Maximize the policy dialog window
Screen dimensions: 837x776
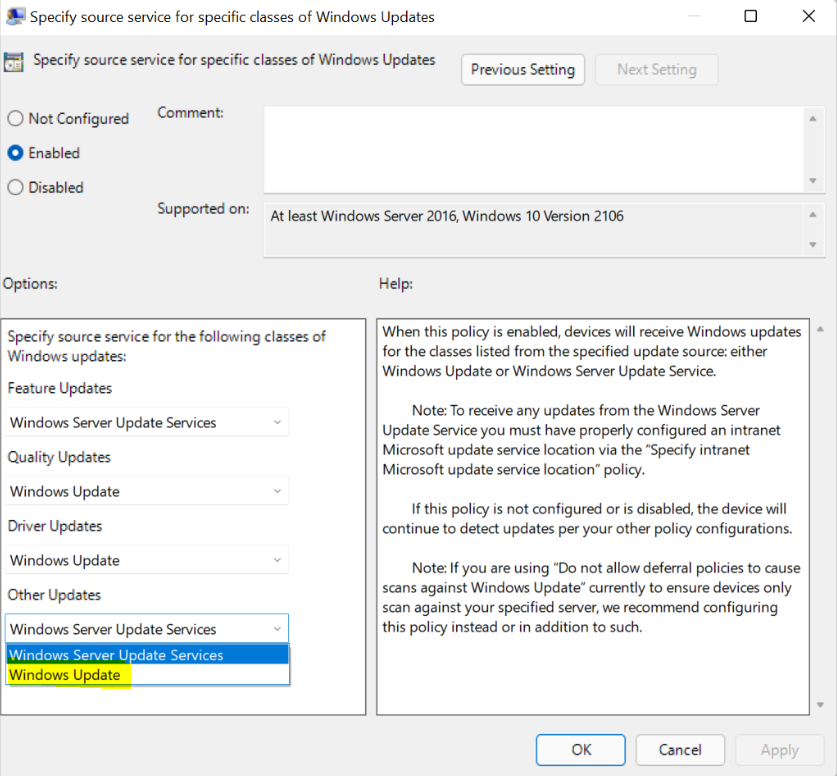click(x=751, y=16)
